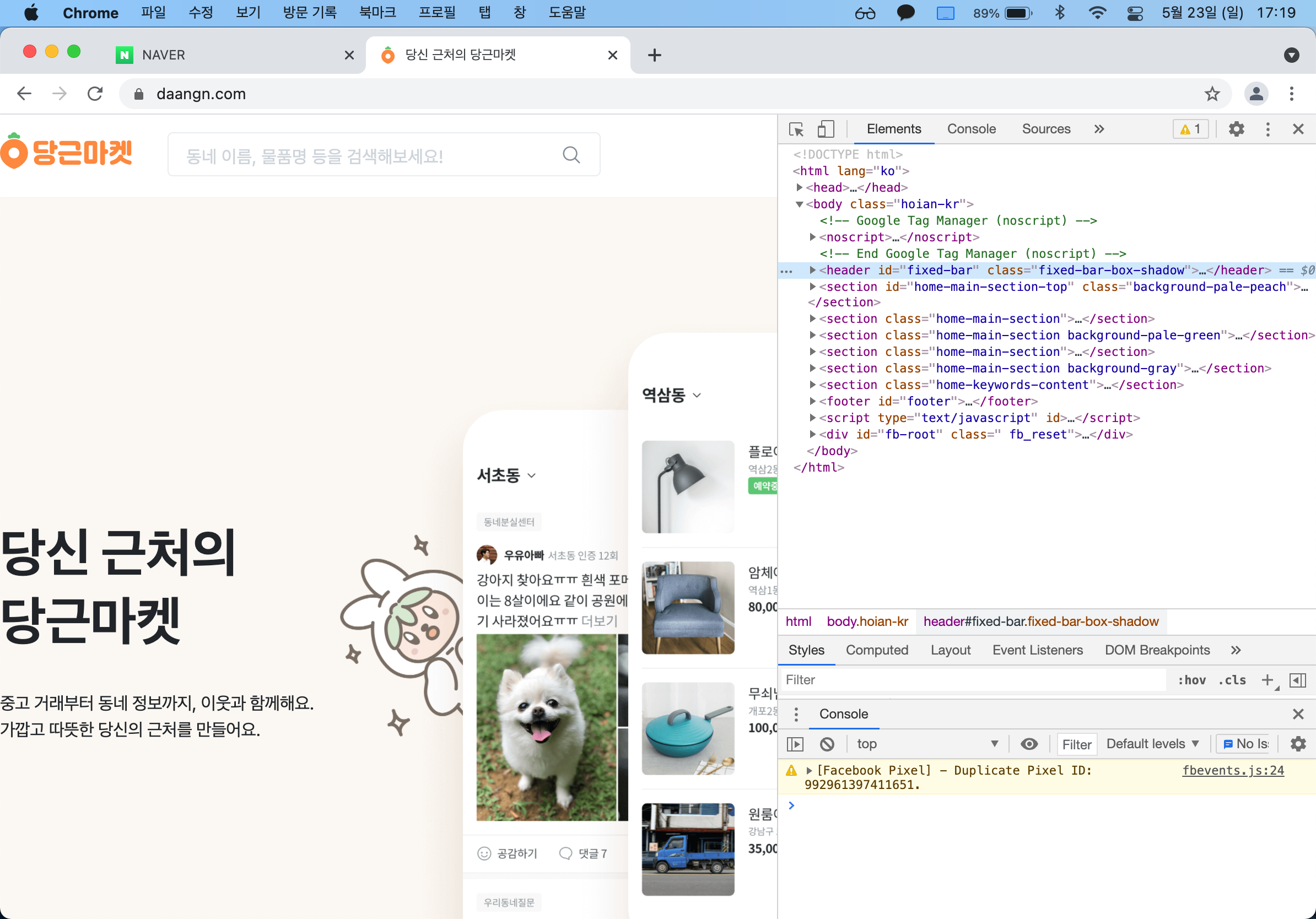Viewport: 1316px width, 919px height.
Task: Toggle the :hov element state panel
Action: (1191, 680)
